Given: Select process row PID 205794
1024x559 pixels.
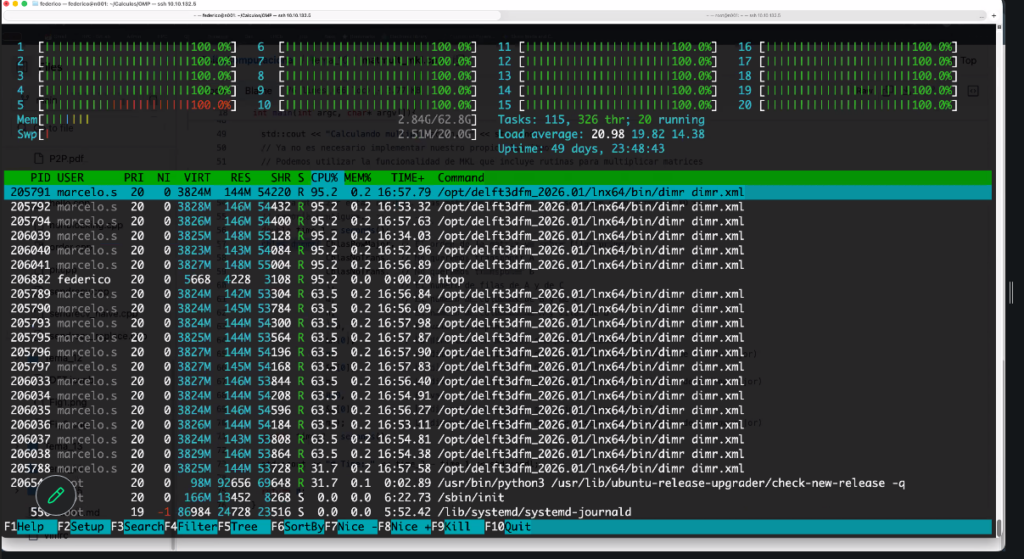Looking at the screenshot, I should 498,221.
